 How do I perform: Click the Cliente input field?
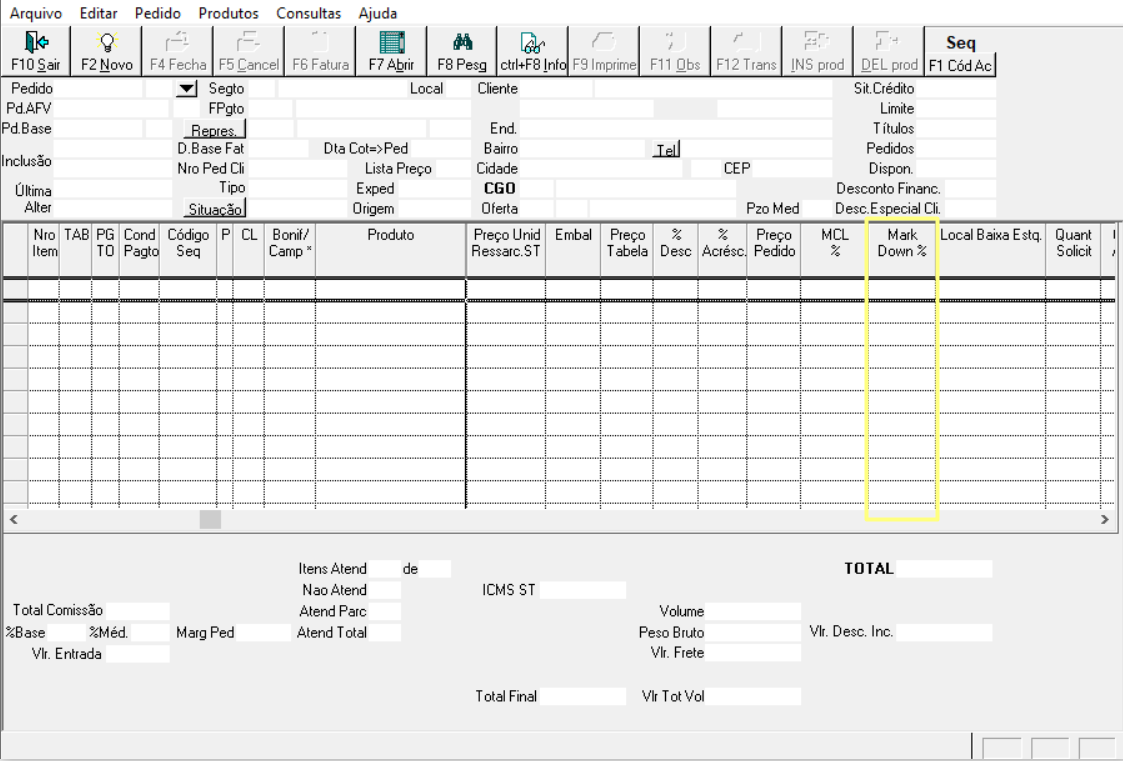click(556, 89)
